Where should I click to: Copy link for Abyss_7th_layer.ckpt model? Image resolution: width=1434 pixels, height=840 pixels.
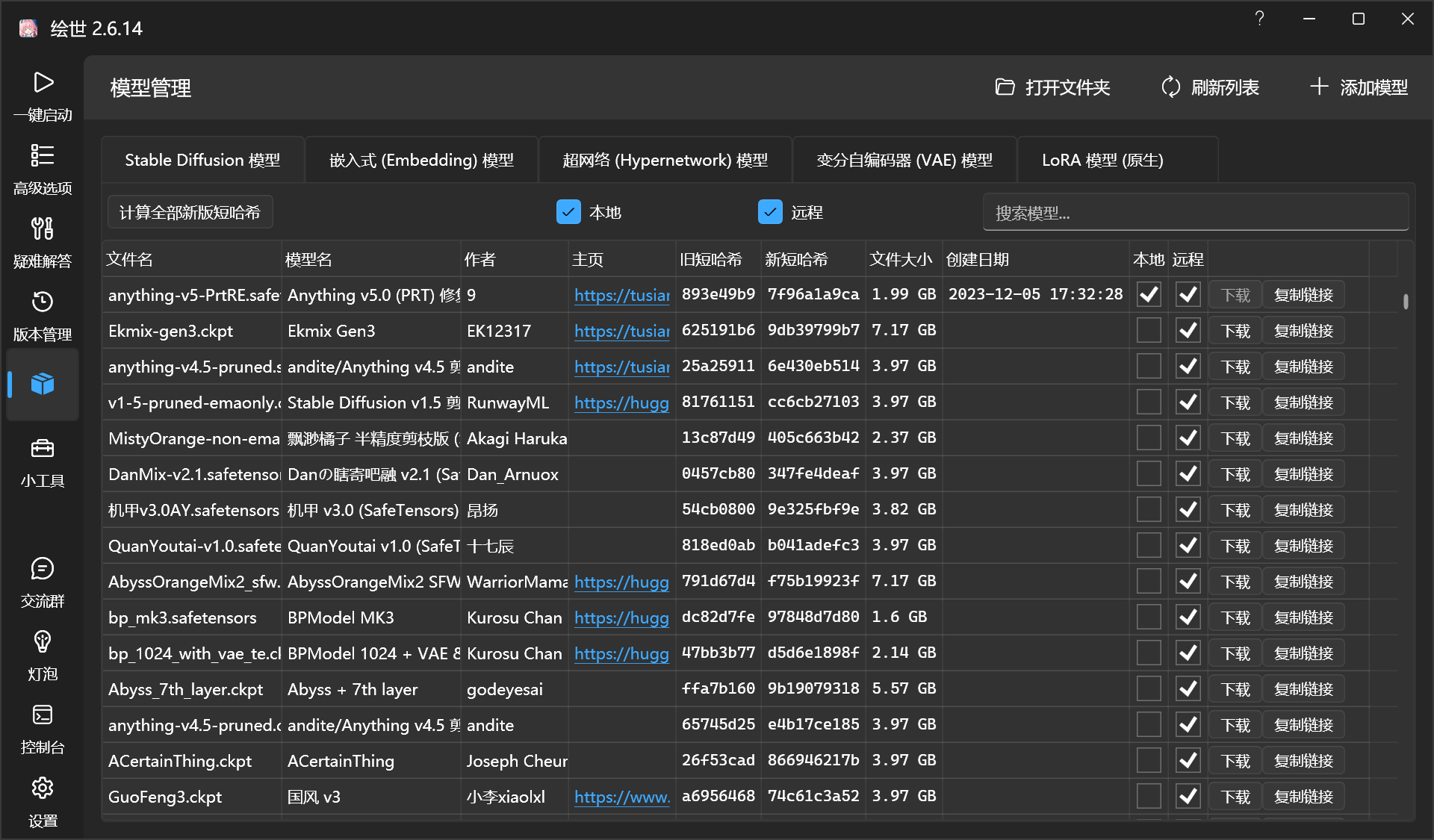(x=1303, y=689)
